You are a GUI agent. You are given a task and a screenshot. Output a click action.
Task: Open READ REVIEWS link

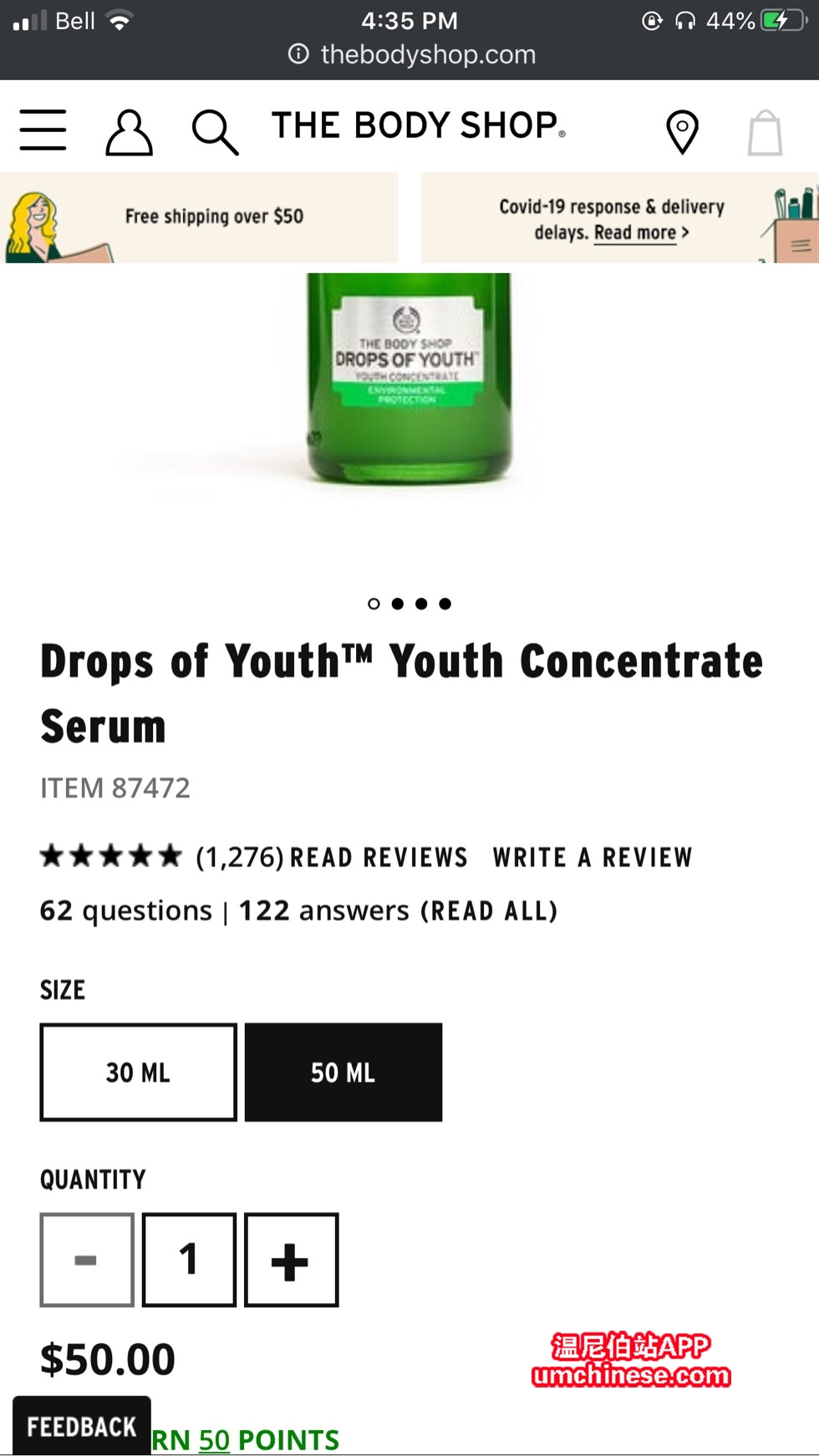(379, 858)
